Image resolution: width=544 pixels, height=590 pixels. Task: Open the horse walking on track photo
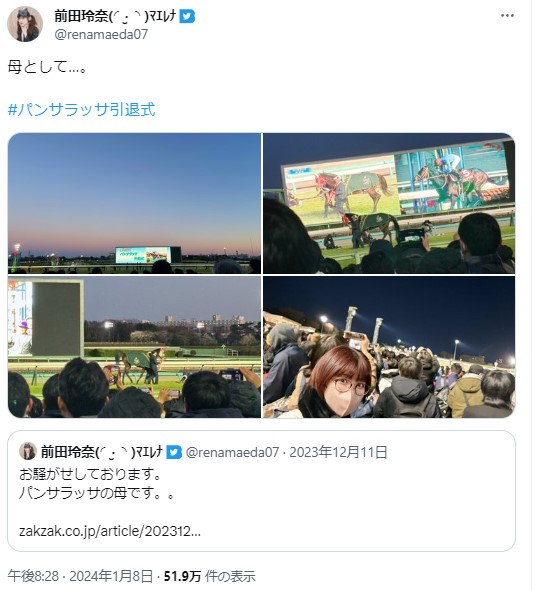point(134,347)
